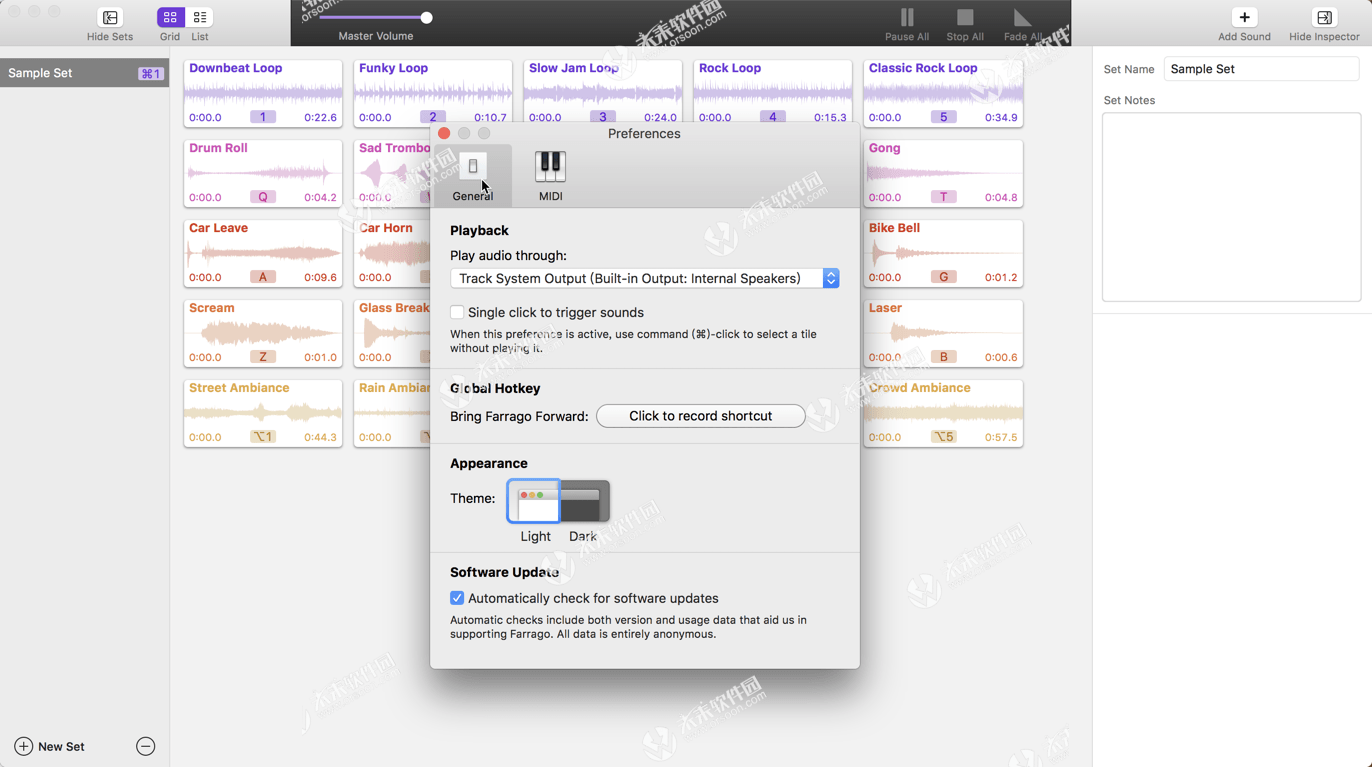The width and height of the screenshot is (1372, 767).
Task: Click the 4 hotkey badge on Rock Loop
Action: pos(773,117)
